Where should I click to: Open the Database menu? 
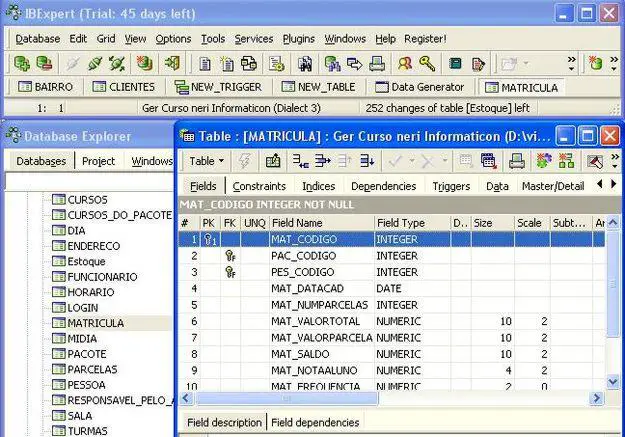point(37,39)
